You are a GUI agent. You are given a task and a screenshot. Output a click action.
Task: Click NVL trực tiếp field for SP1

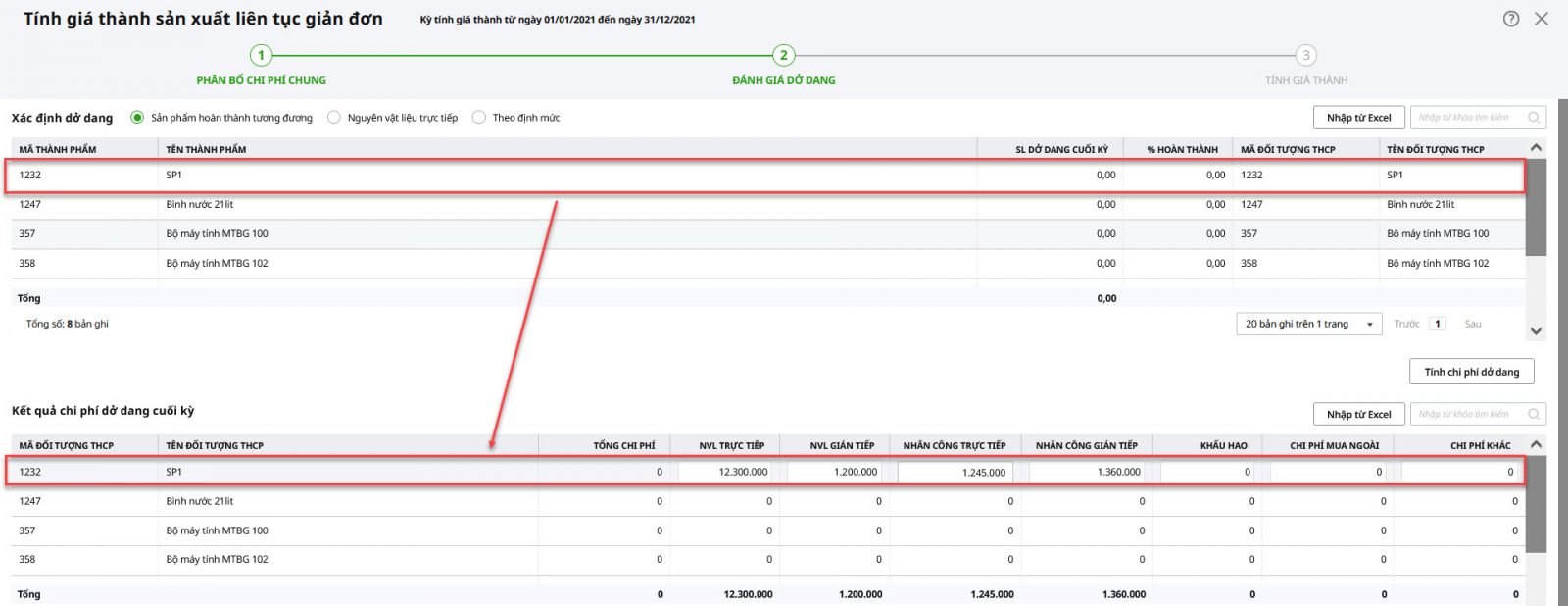coord(725,472)
